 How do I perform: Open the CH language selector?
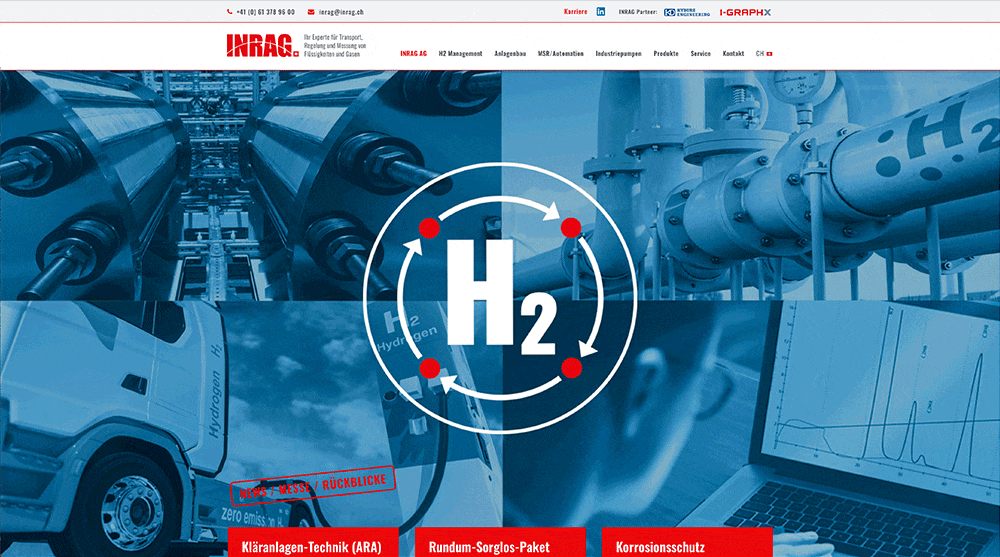pos(760,53)
